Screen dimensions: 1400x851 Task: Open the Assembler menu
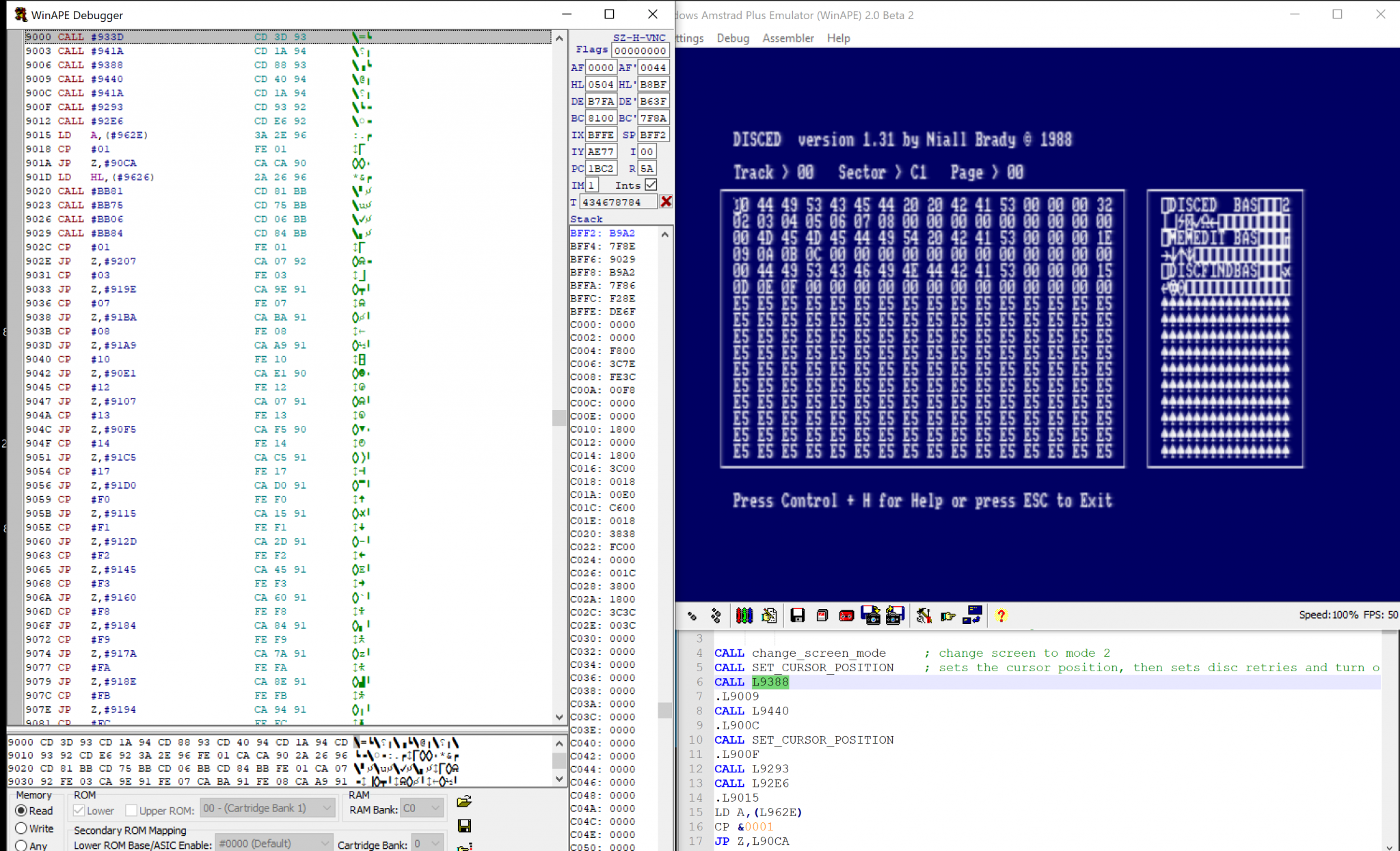[x=787, y=38]
